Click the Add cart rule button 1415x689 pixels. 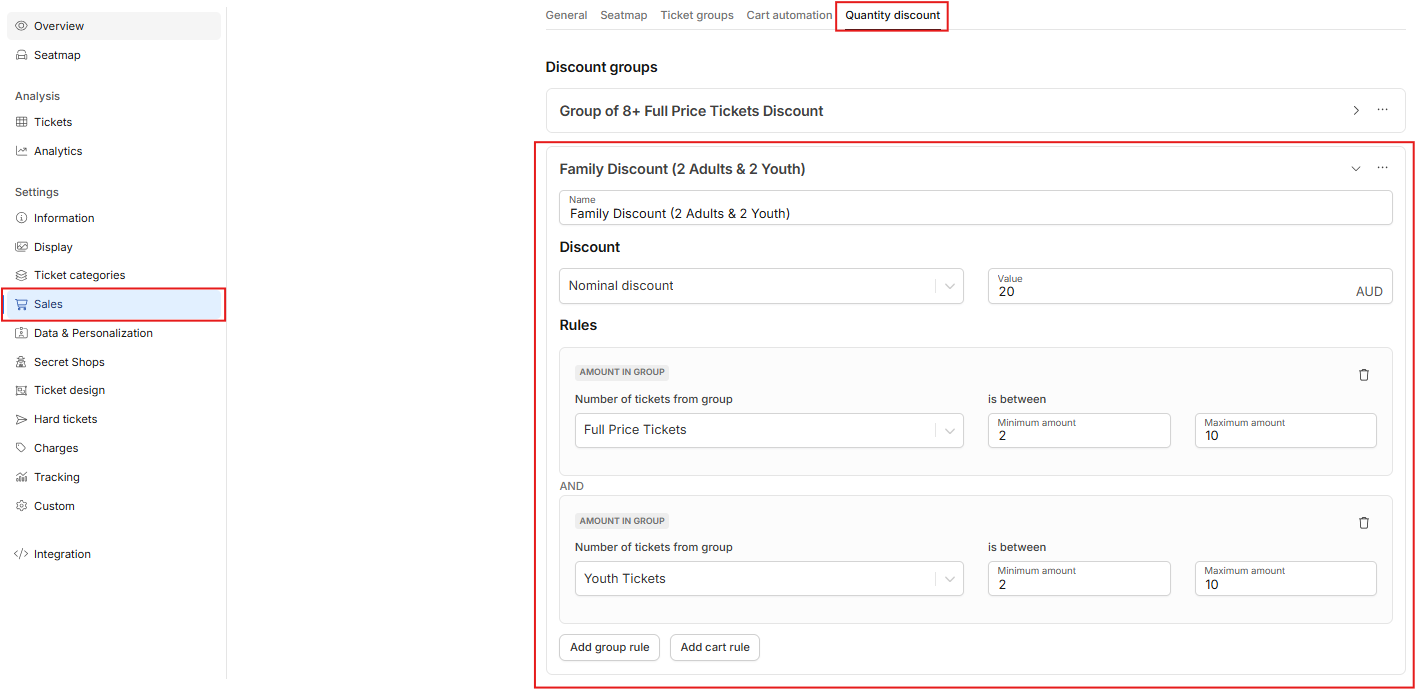click(x=715, y=648)
